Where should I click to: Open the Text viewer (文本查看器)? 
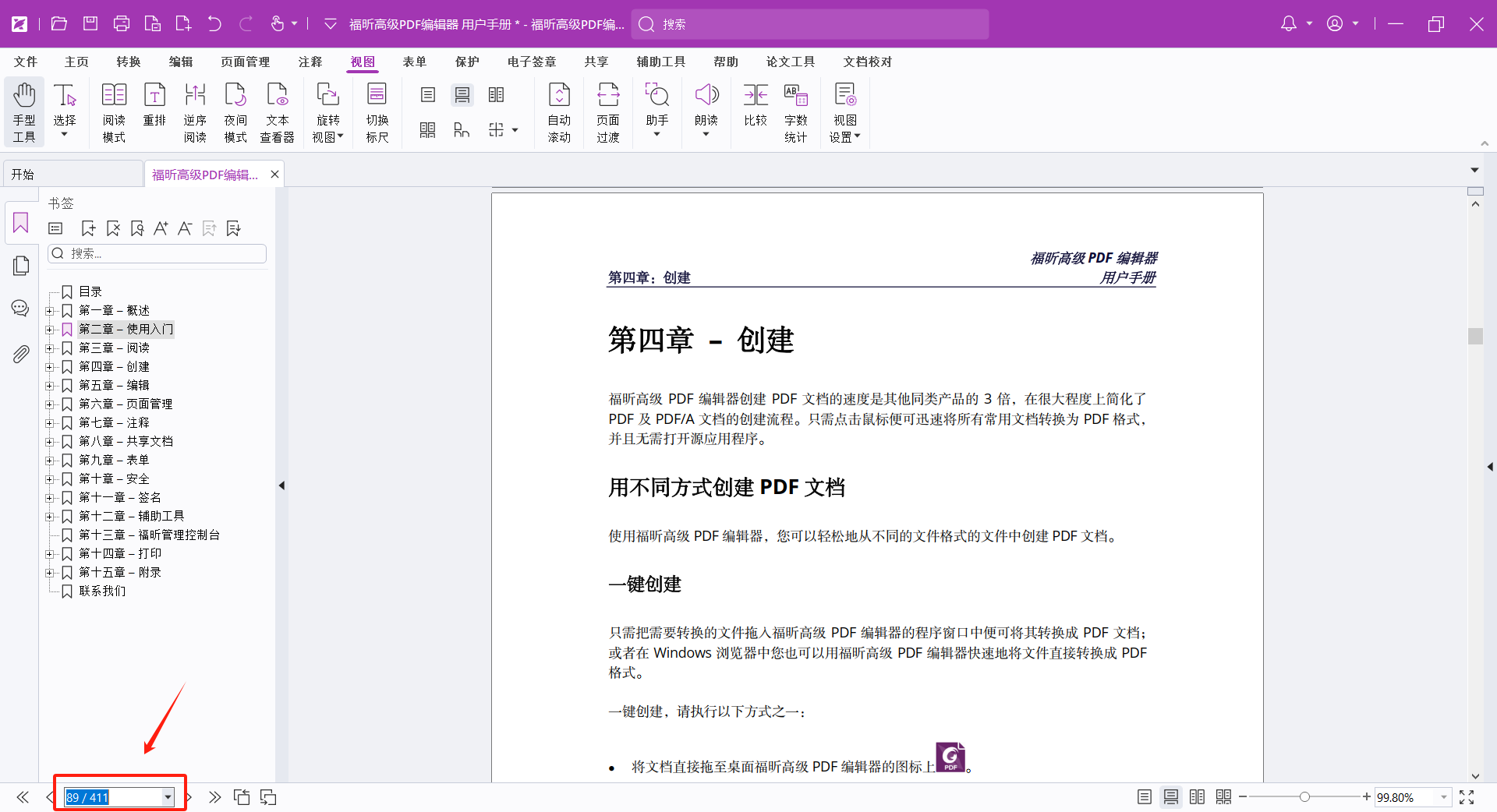coord(277,112)
